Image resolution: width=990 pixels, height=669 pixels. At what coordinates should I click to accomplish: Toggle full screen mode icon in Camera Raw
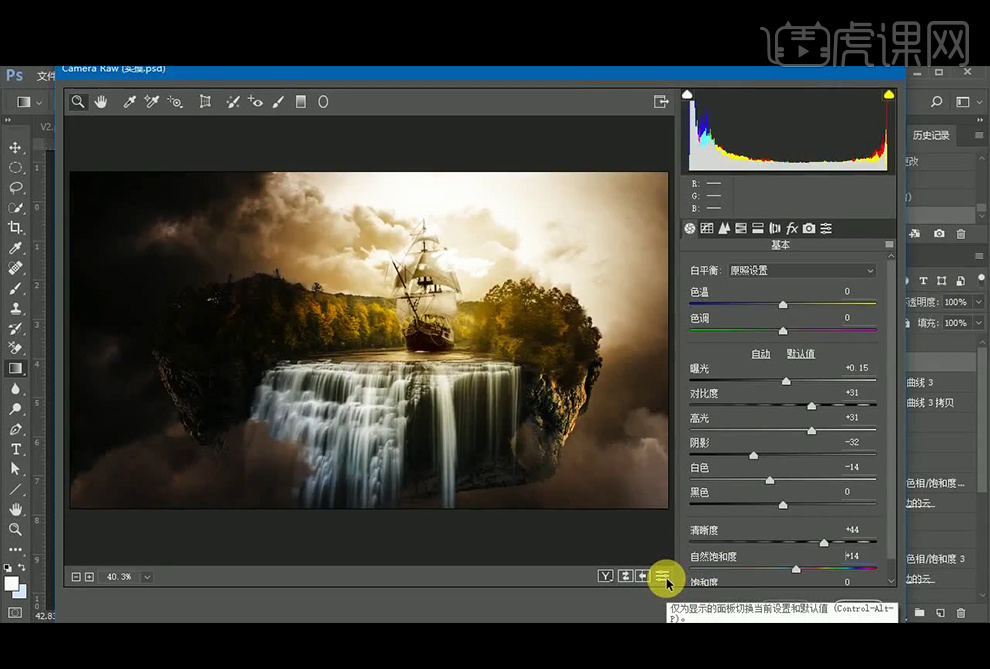660,102
